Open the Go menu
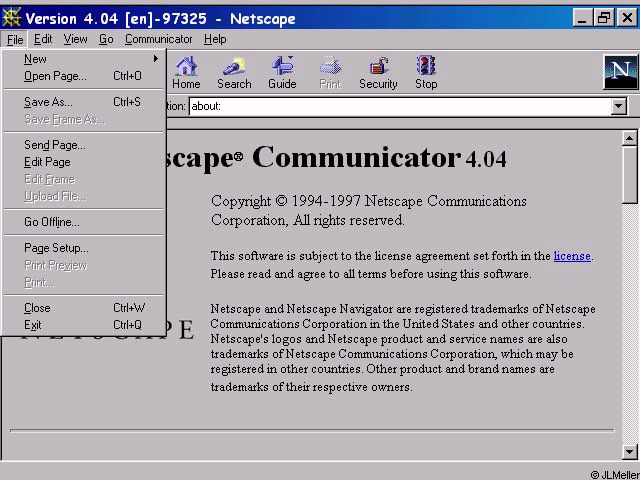 click(106, 39)
